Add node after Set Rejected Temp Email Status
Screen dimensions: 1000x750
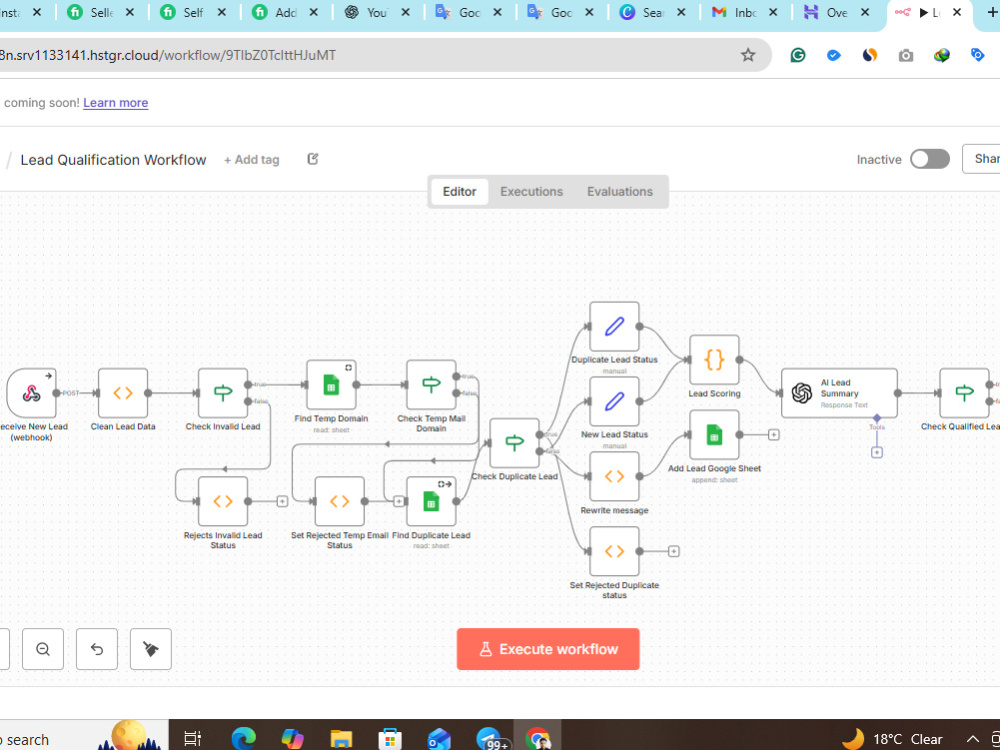pos(399,501)
